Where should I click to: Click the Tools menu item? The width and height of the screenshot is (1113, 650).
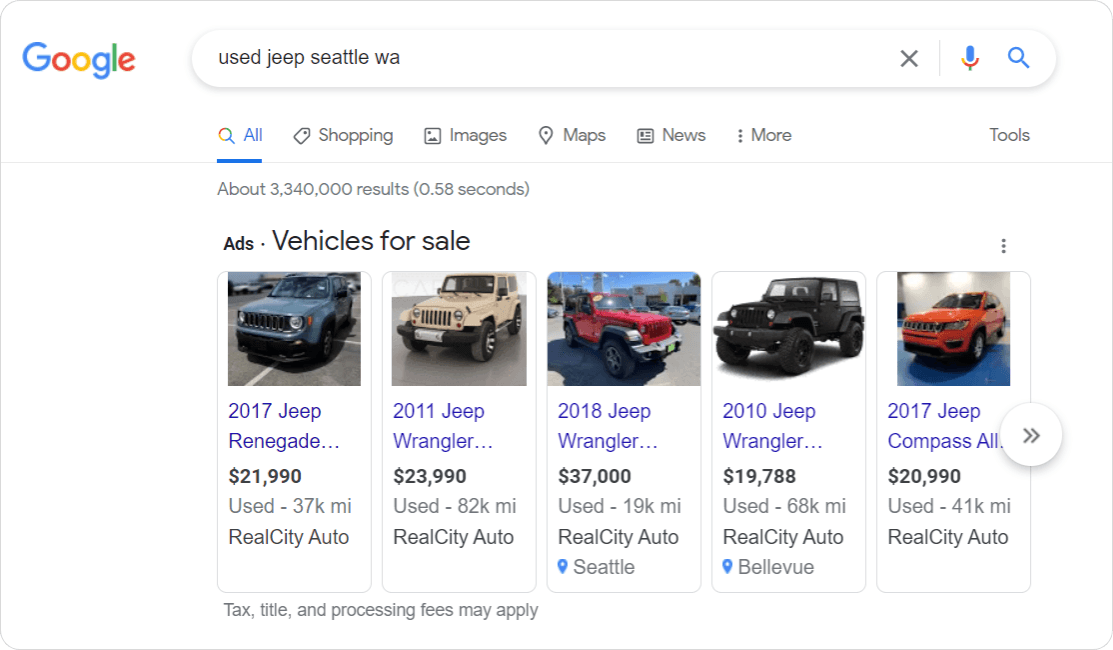tap(1009, 135)
